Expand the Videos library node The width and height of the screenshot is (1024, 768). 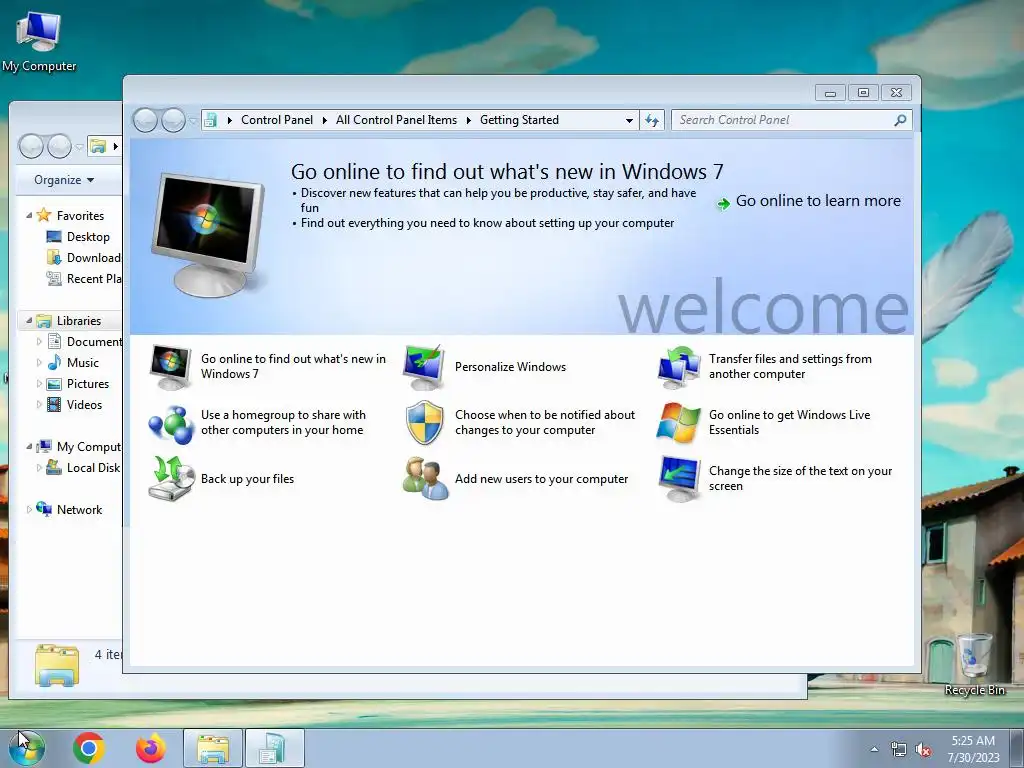(39, 404)
